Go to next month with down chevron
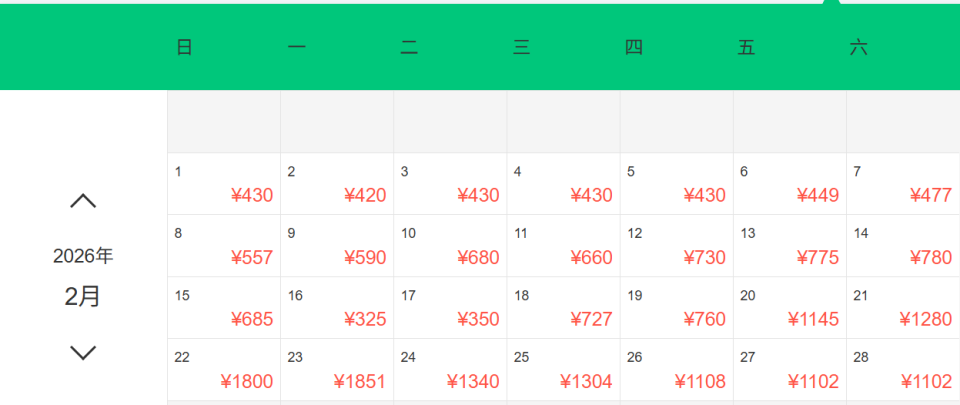This screenshot has width=960, height=405. (83, 352)
